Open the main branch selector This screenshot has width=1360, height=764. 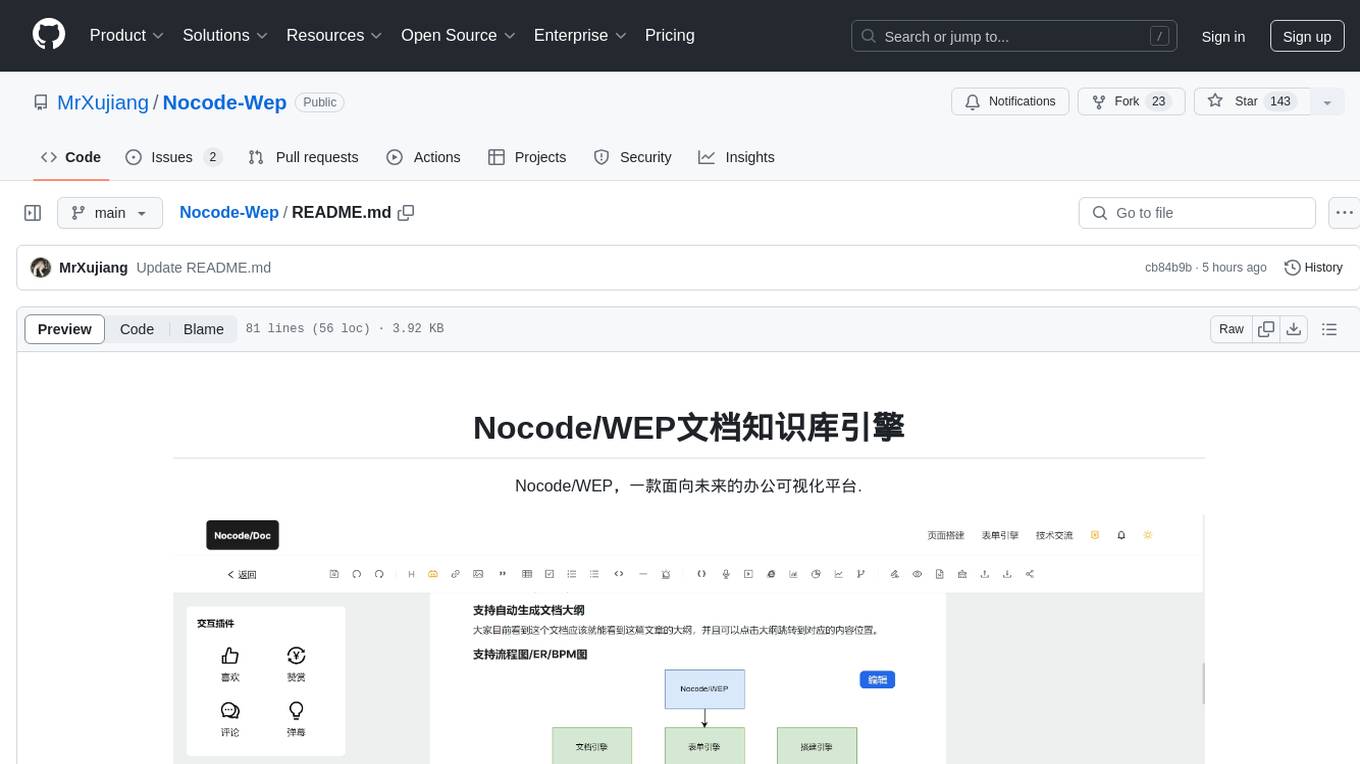[110, 213]
